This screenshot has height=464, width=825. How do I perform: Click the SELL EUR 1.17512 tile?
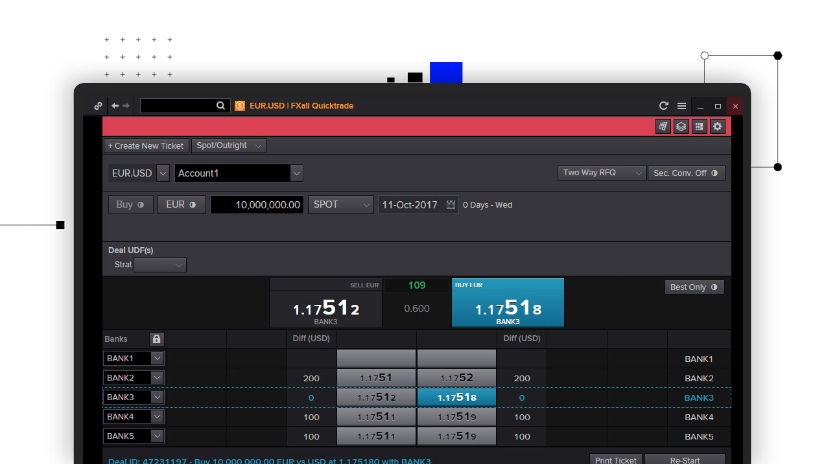326,303
